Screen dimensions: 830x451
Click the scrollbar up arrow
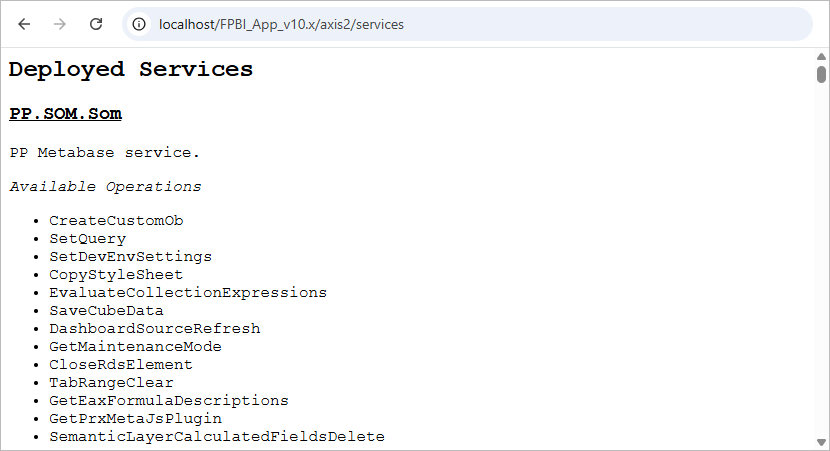821,57
